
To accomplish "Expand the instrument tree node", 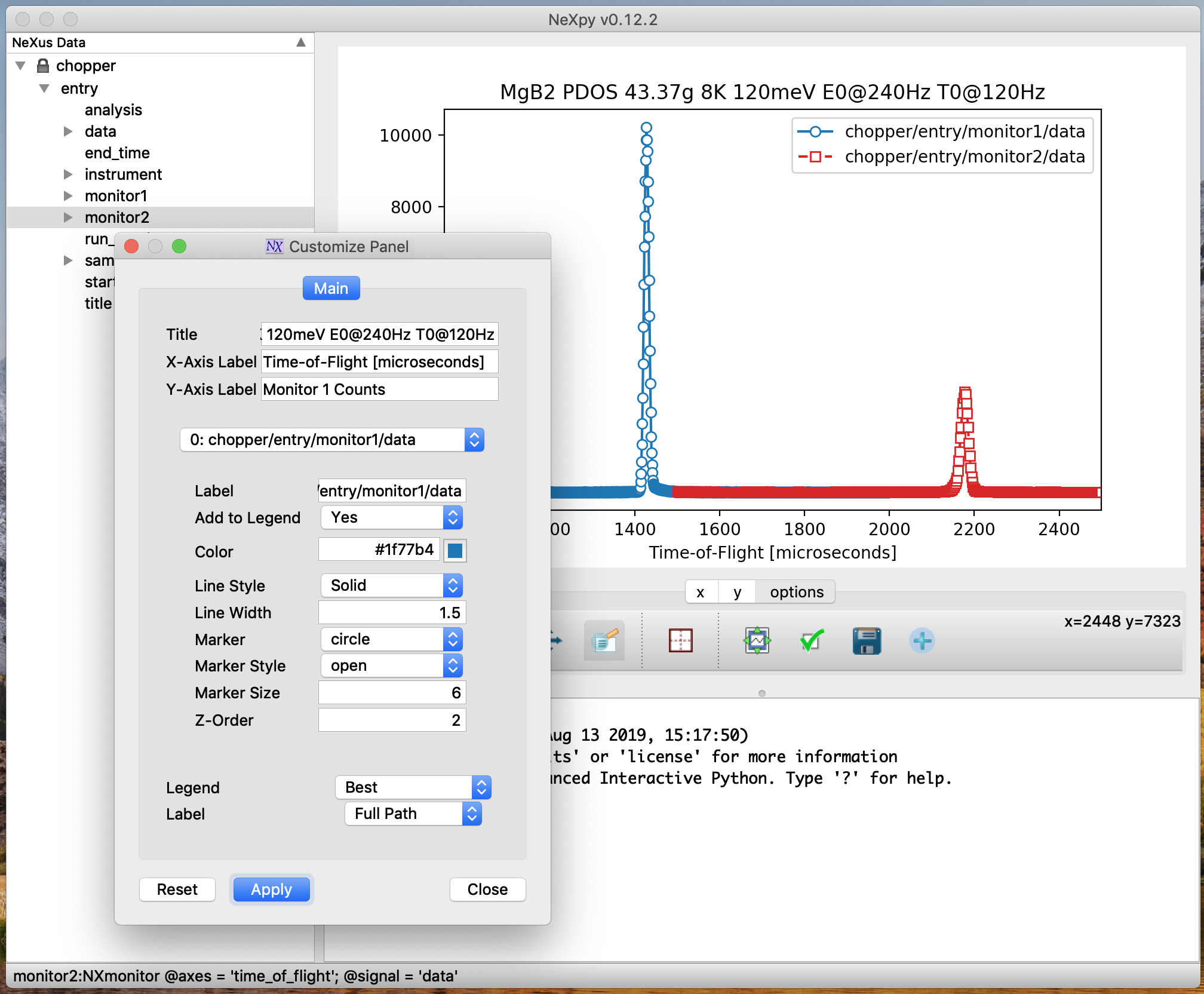I will click(x=68, y=174).
